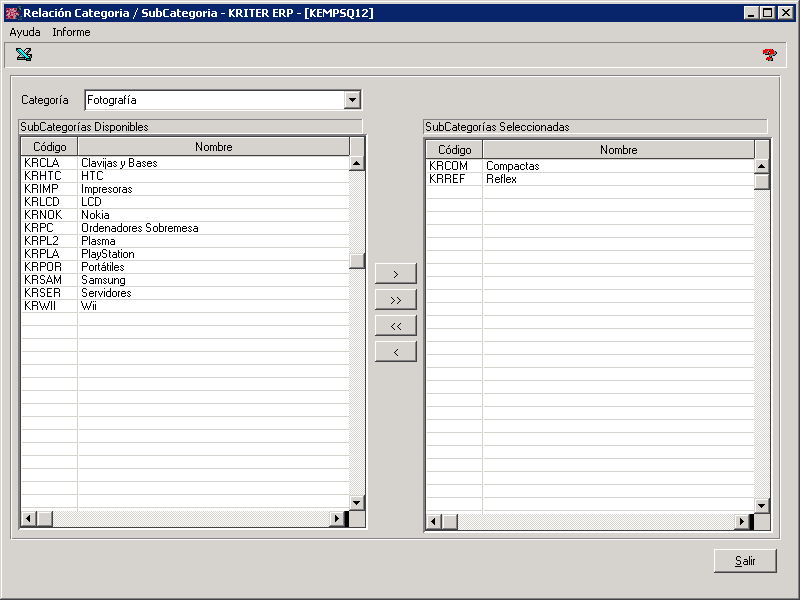The image size is (800, 600).
Task: Select the LCD subcategory row
Action: (185, 202)
